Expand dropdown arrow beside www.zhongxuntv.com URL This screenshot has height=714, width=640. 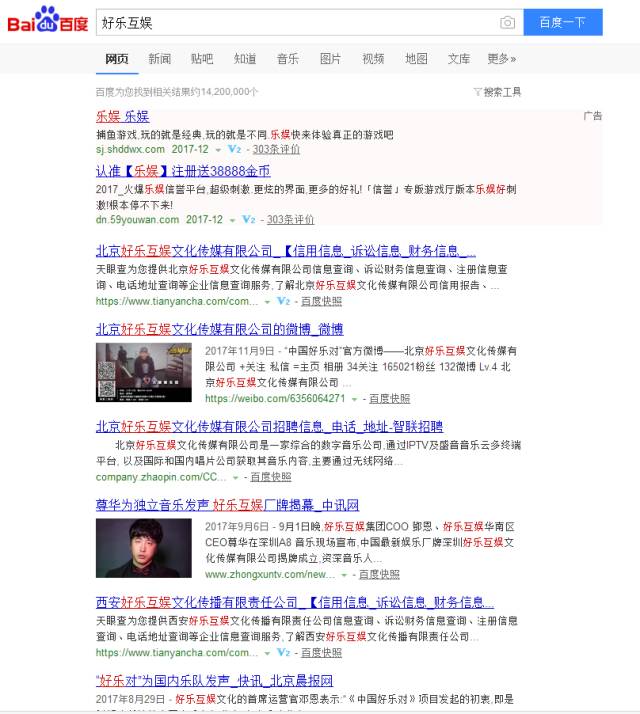(x=344, y=575)
